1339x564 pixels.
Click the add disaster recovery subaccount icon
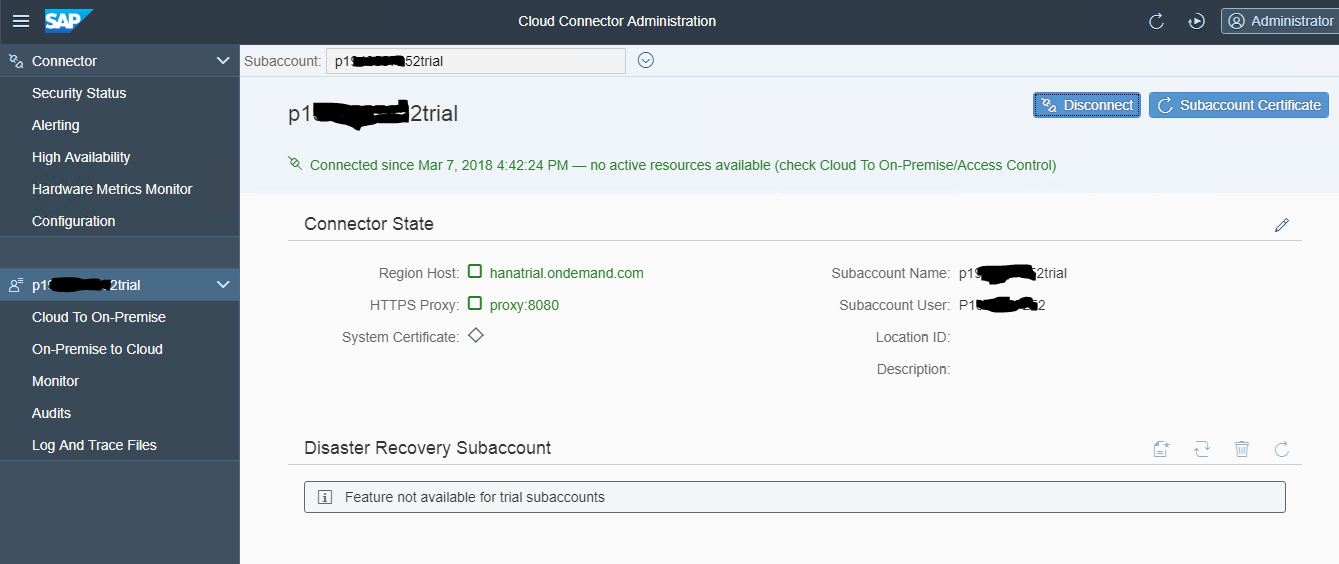(1161, 449)
